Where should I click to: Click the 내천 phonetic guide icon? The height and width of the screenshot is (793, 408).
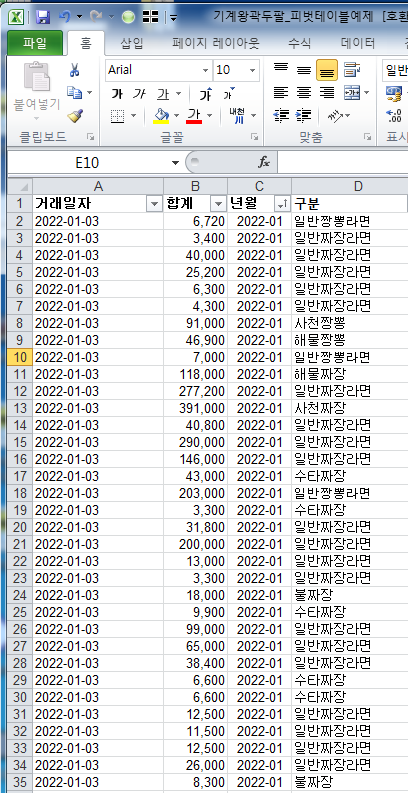[x=236, y=116]
